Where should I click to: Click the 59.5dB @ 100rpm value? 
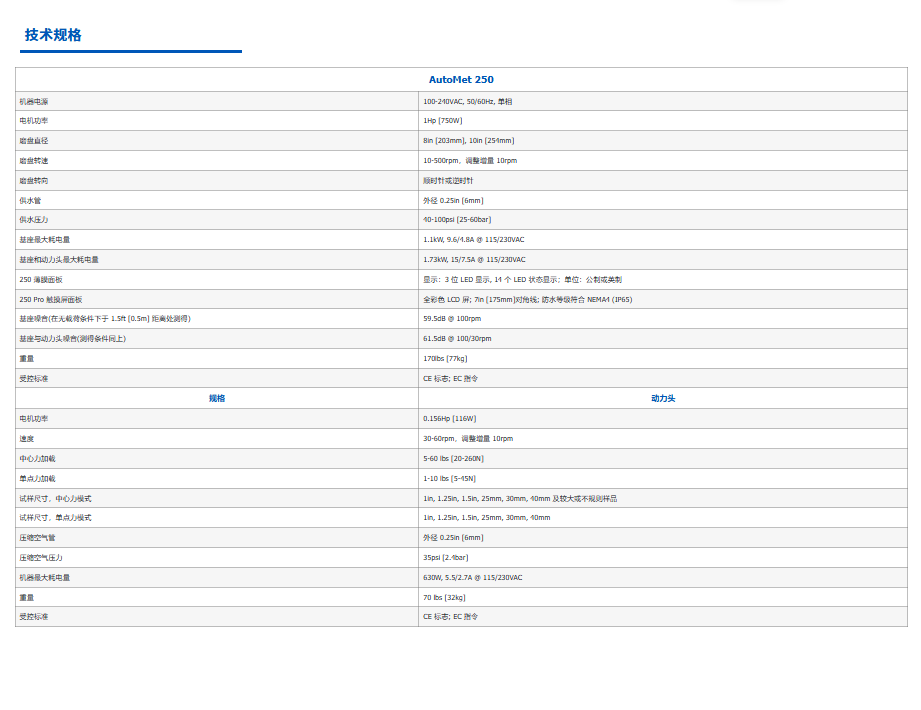(x=452, y=319)
